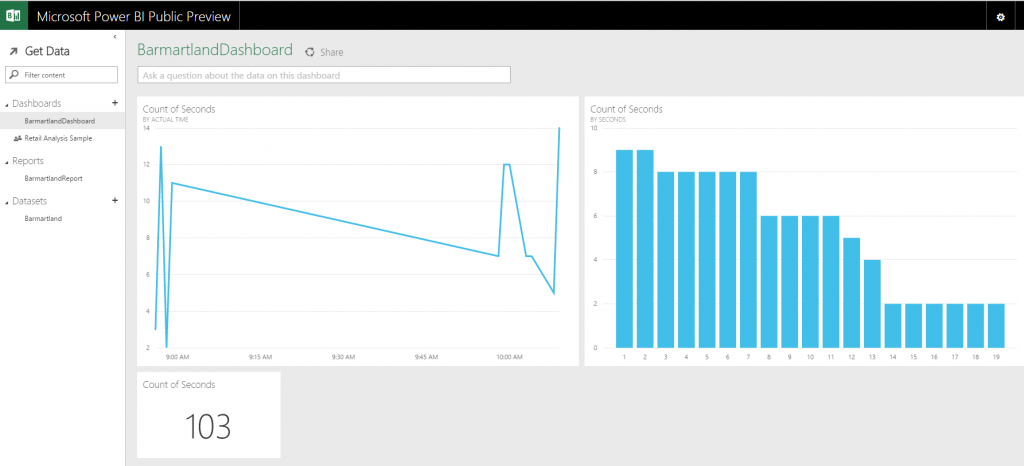
Task: Open the settings gear menu
Action: click(1000, 17)
